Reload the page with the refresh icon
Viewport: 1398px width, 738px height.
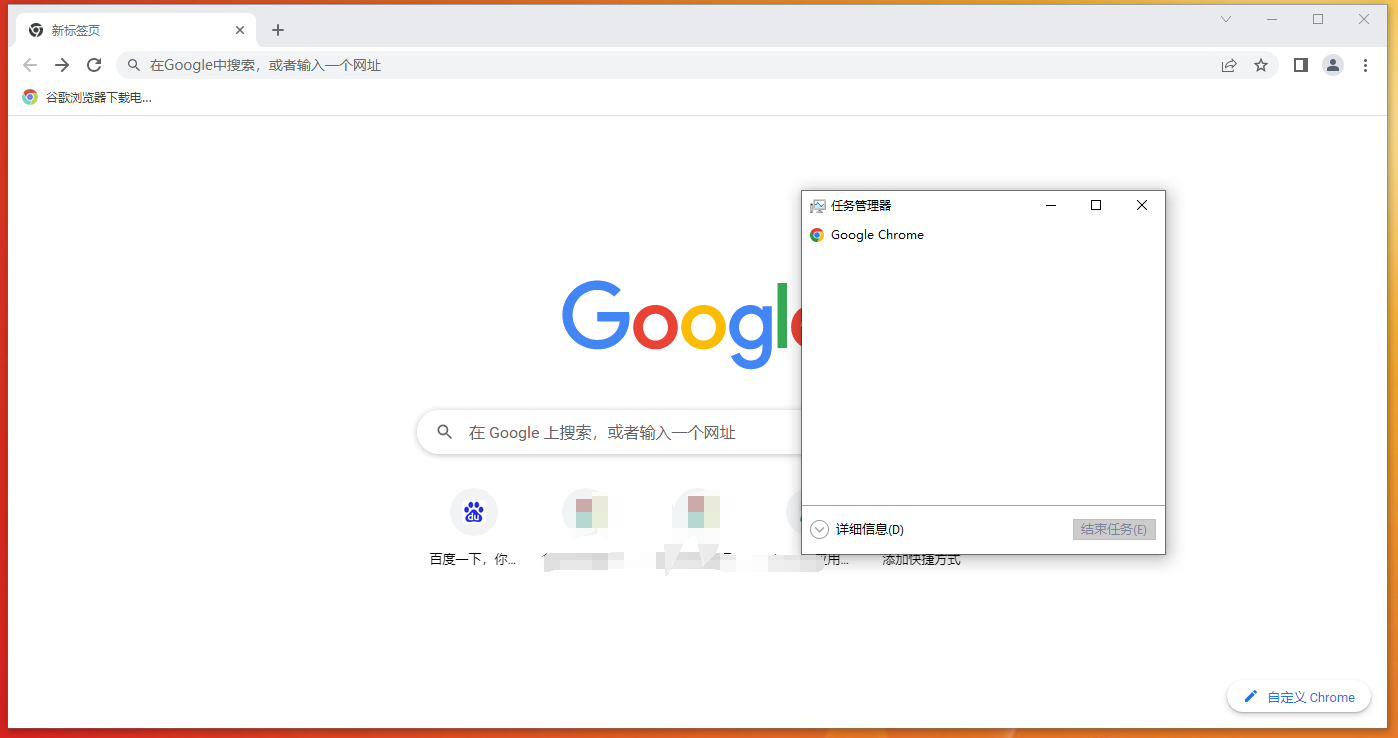94,65
